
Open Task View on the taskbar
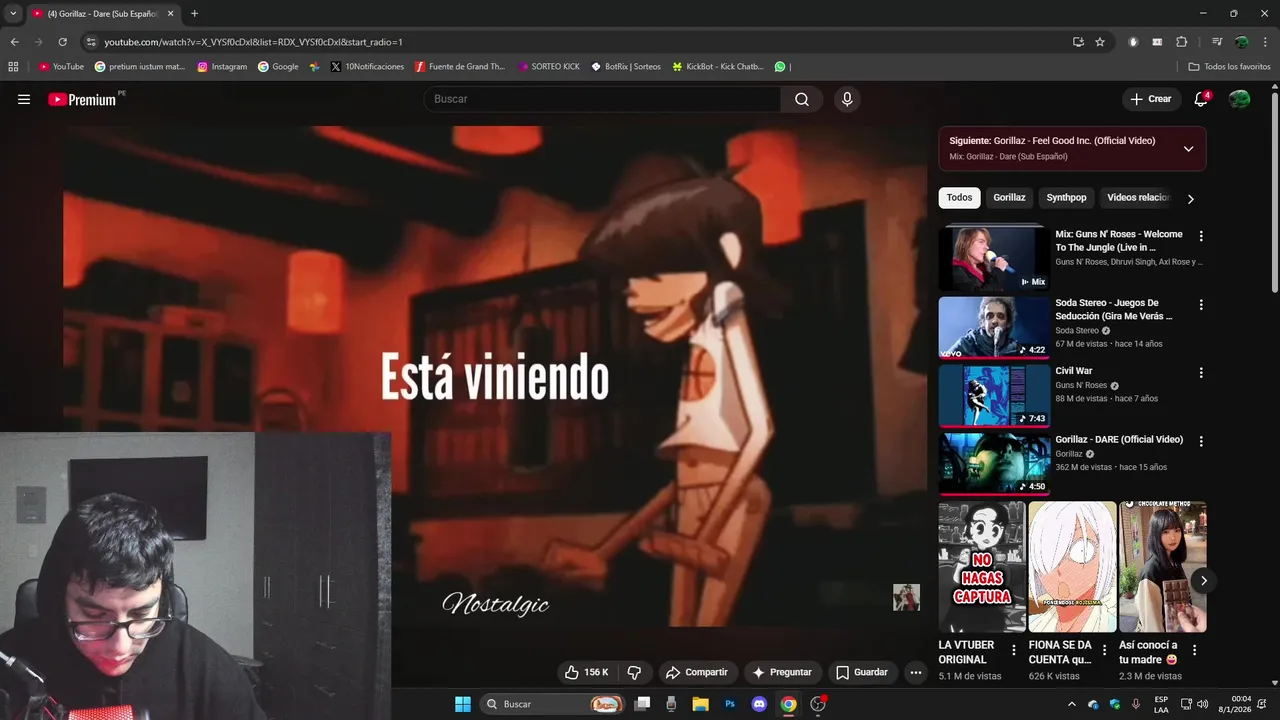click(x=642, y=704)
